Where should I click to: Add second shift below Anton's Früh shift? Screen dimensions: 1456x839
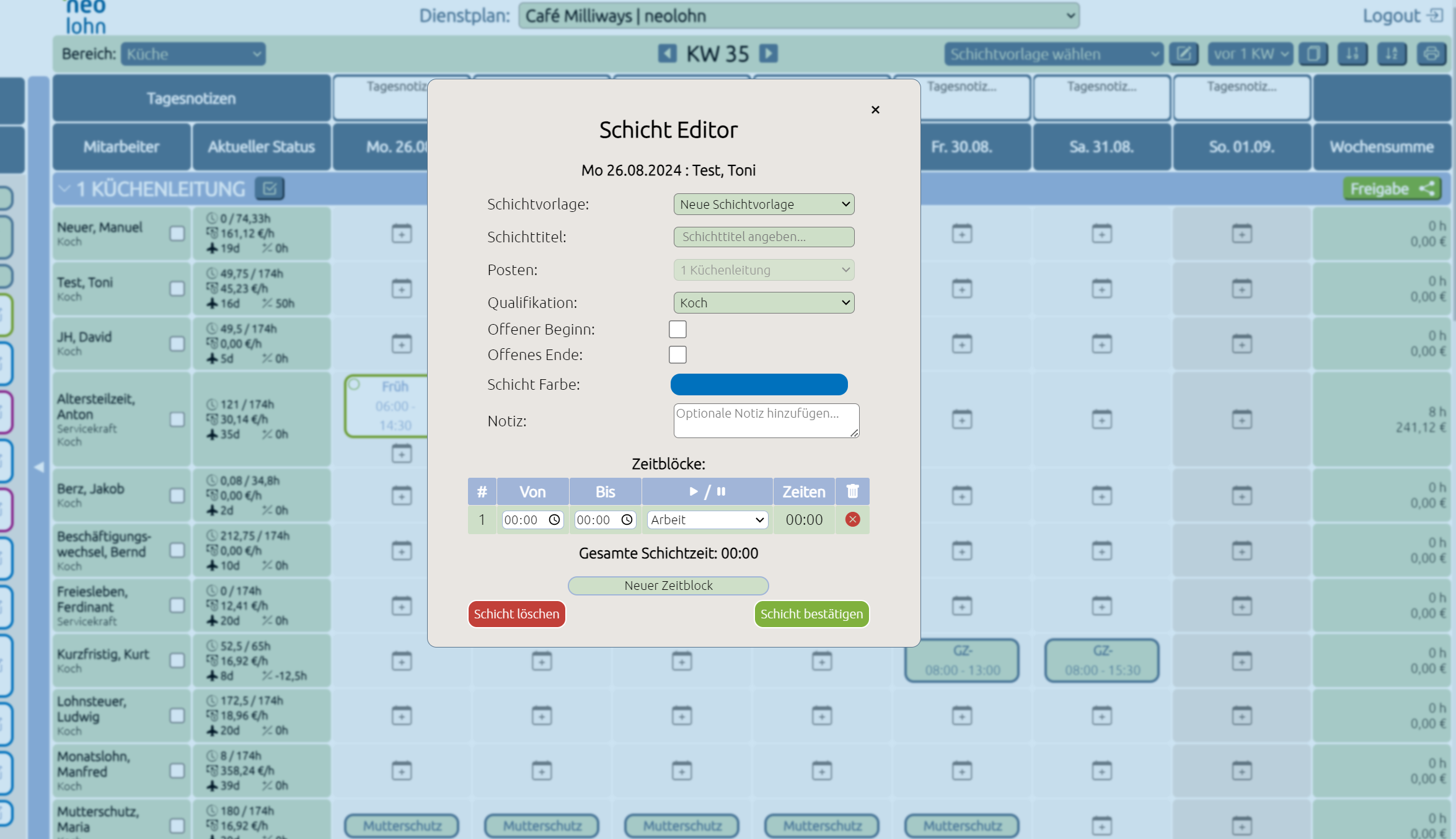pyautogui.click(x=402, y=454)
